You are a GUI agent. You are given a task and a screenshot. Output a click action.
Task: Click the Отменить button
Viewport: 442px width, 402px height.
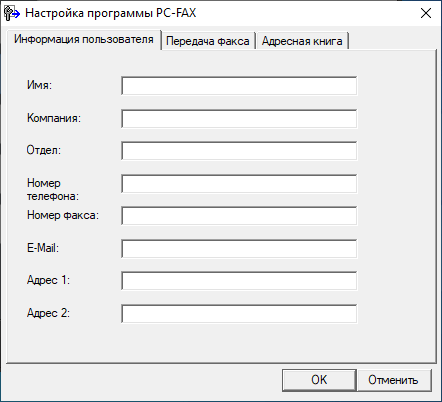394,380
